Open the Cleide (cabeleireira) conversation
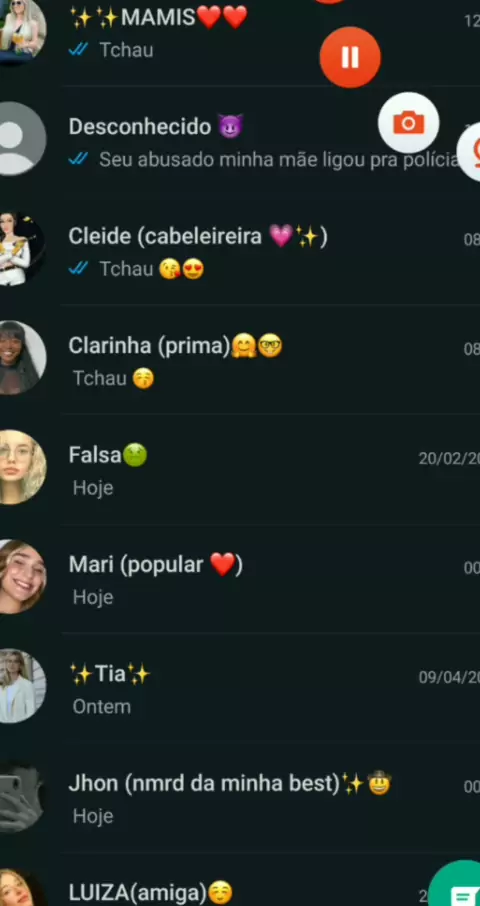 (240, 250)
